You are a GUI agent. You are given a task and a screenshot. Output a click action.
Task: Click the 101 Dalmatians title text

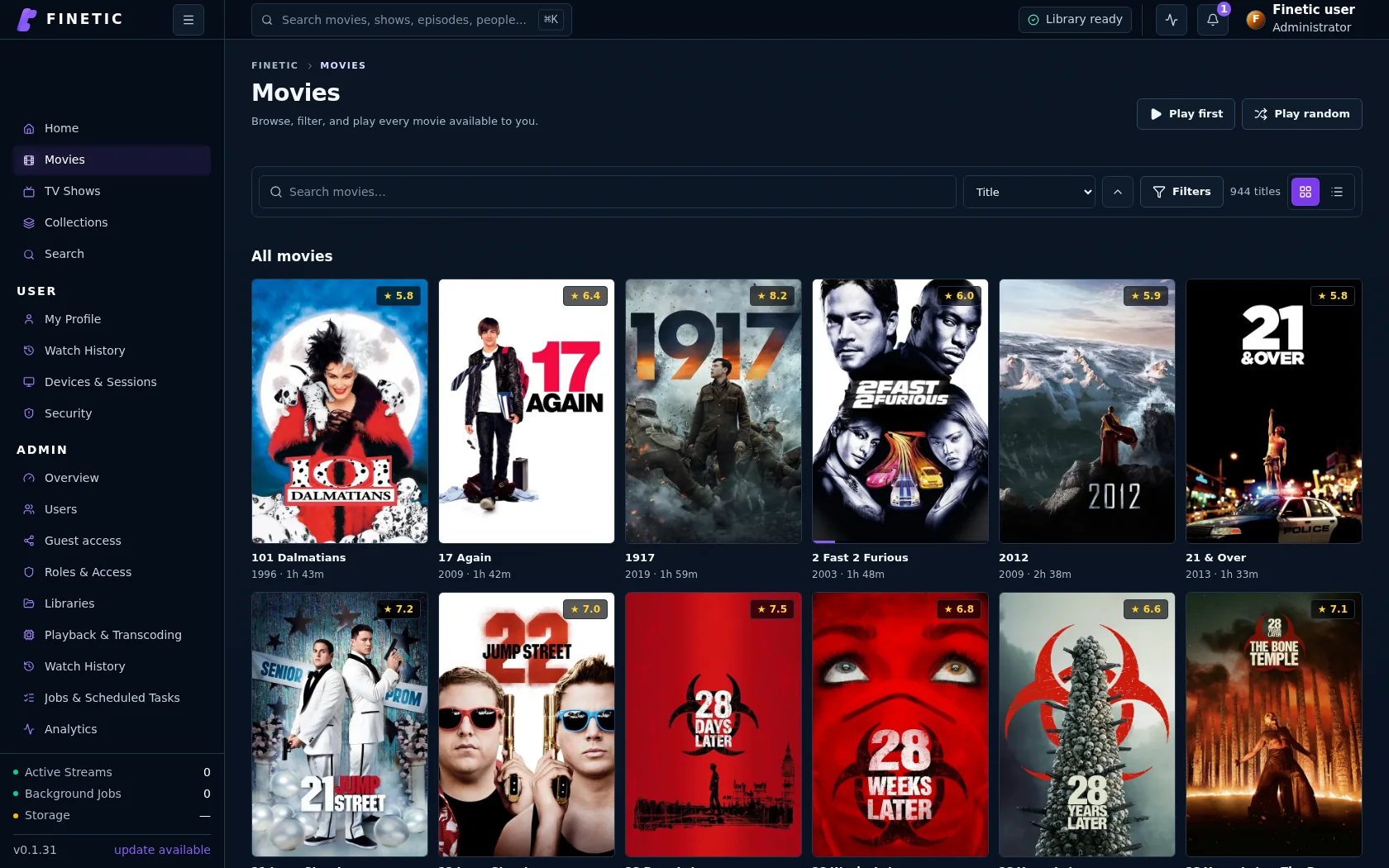click(x=298, y=558)
